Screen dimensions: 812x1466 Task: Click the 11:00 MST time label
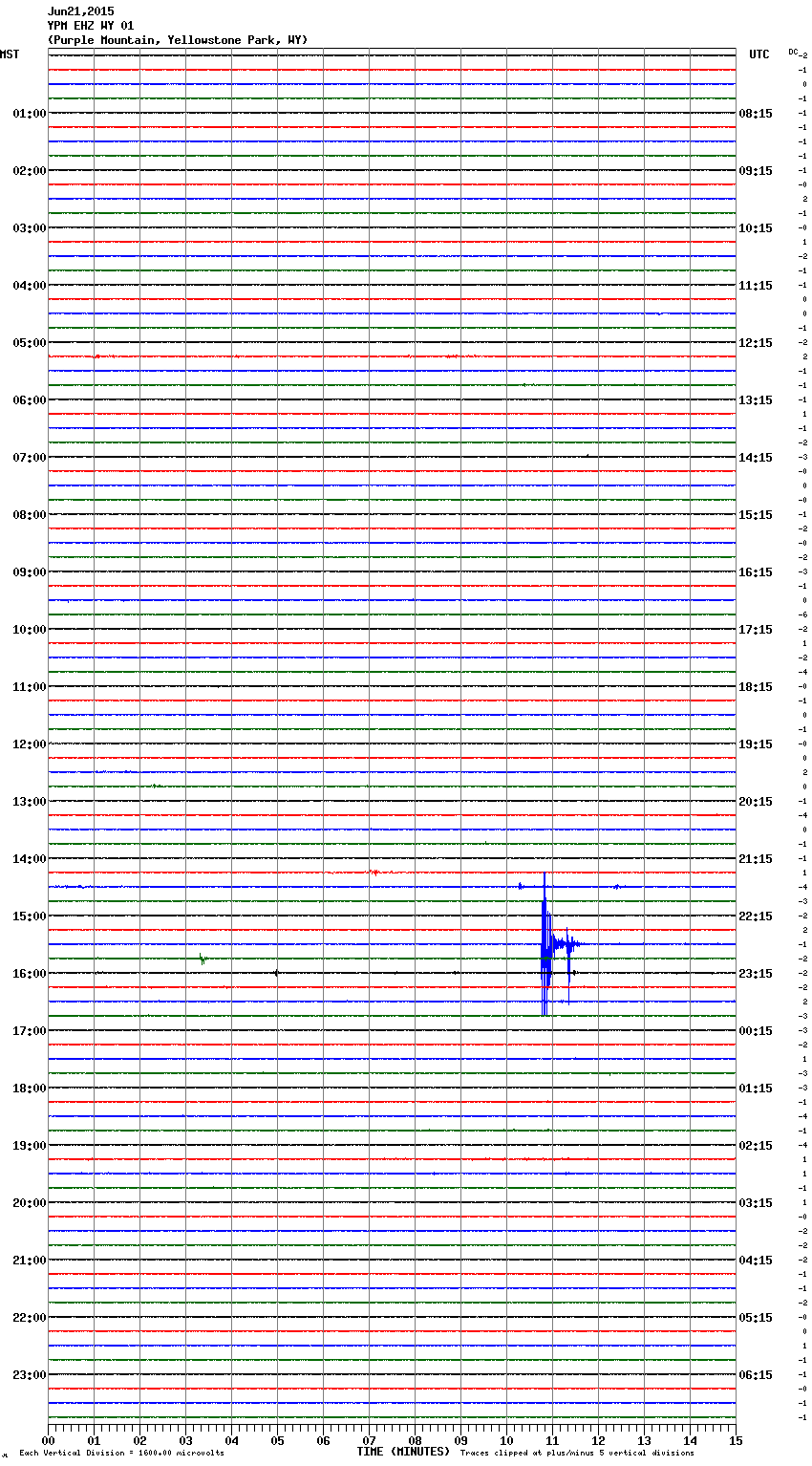pos(30,687)
